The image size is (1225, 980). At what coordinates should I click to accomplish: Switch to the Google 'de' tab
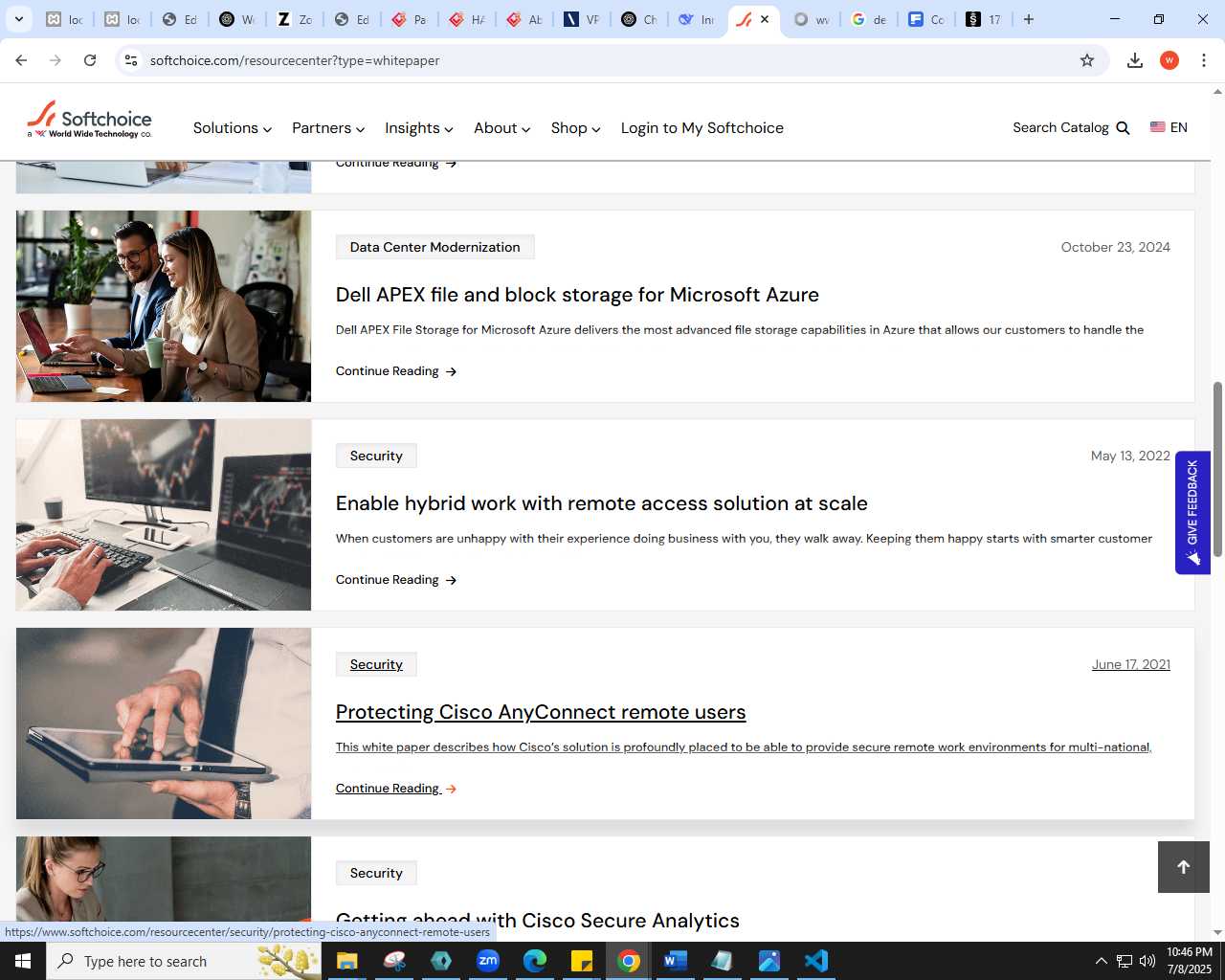click(869, 19)
